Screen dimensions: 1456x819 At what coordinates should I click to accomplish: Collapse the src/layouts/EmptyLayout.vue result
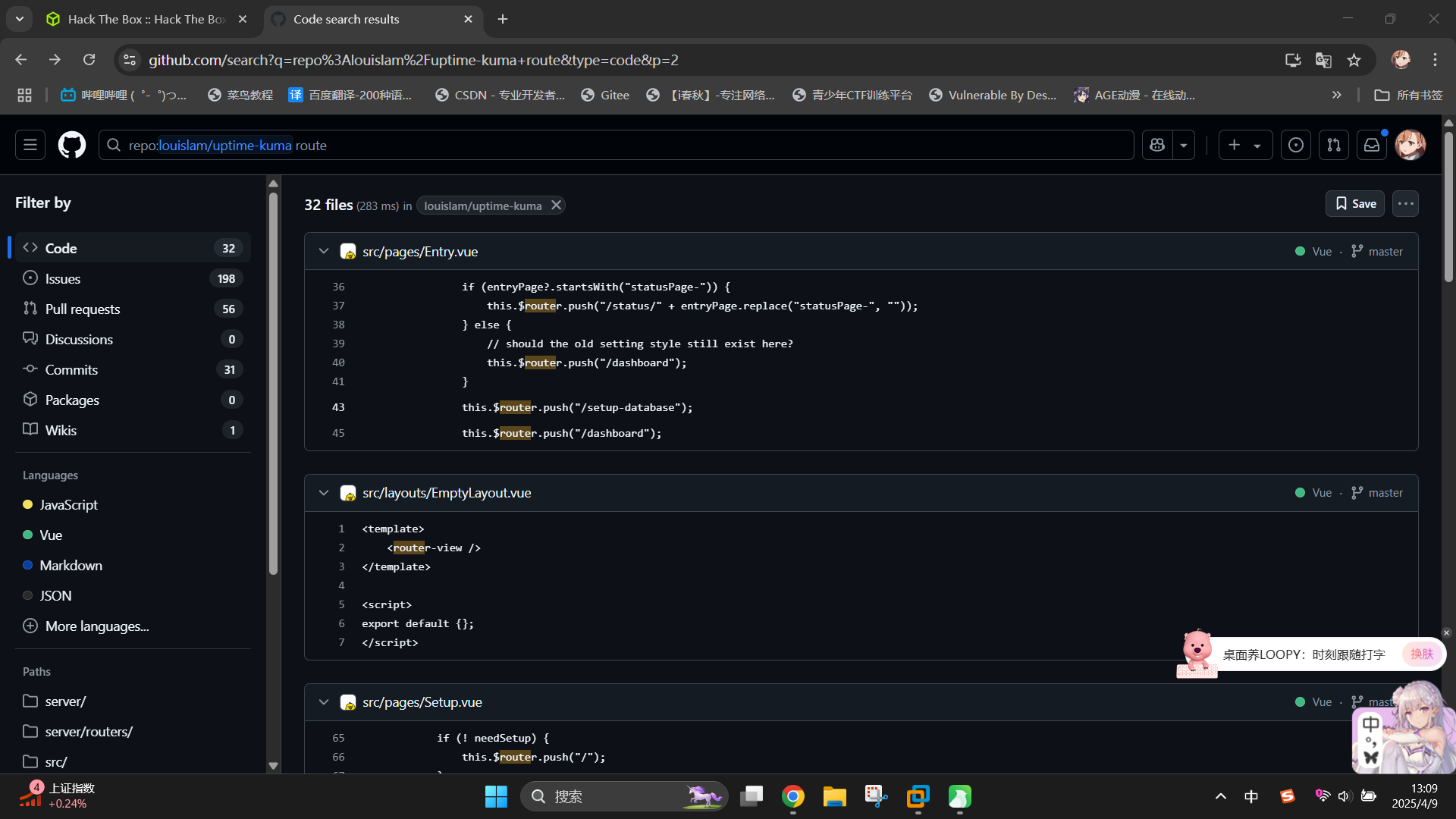pyautogui.click(x=324, y=492)
